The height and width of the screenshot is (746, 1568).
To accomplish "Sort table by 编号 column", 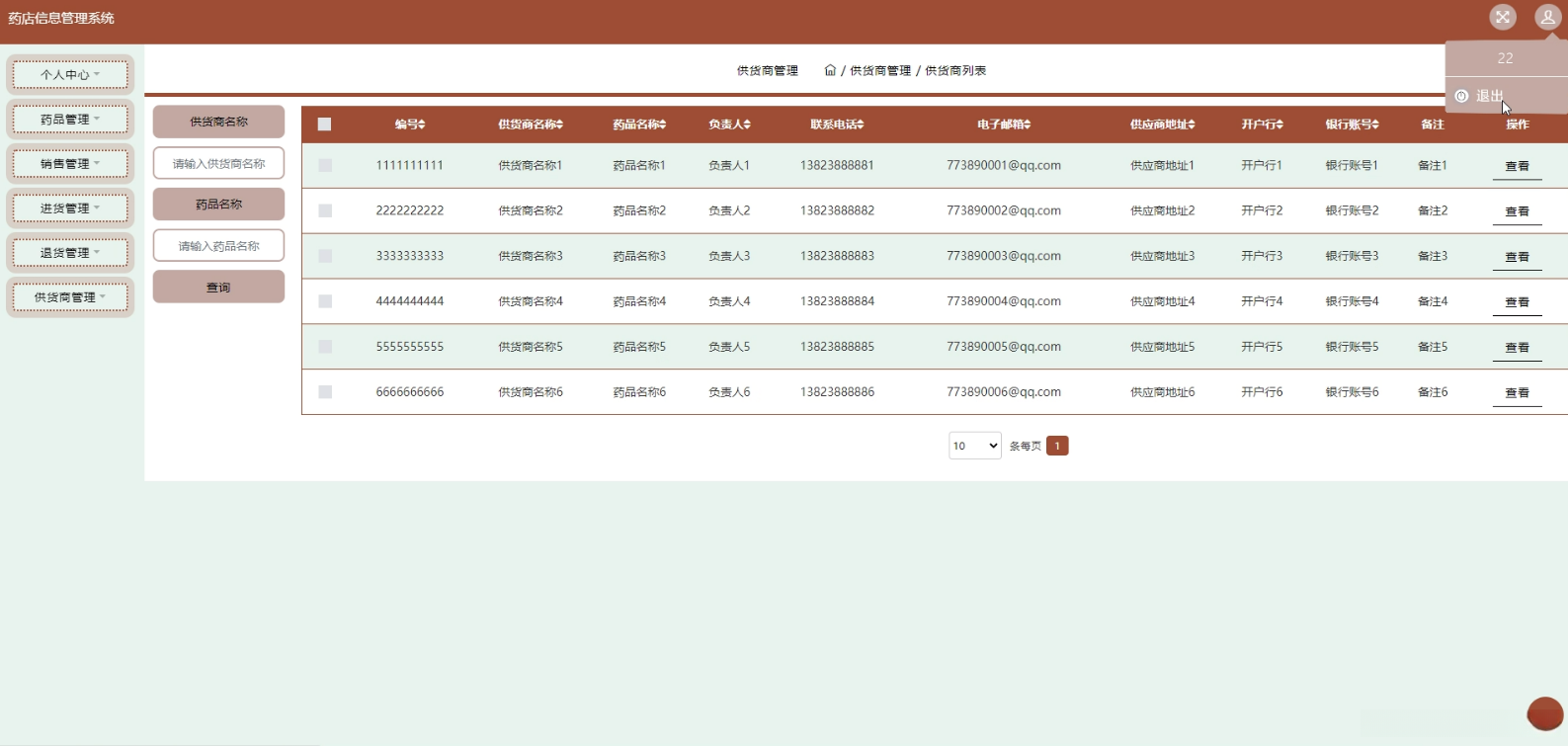I will pyautogui.click(x=410, y=124).
